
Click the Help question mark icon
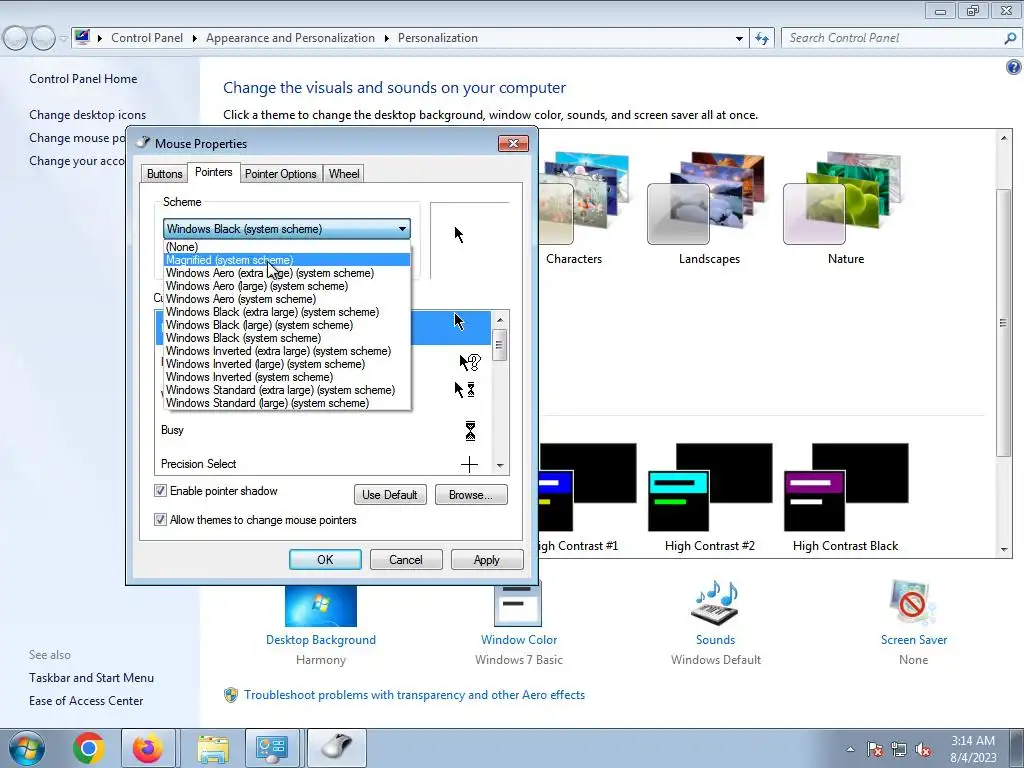pos(1014,67)
